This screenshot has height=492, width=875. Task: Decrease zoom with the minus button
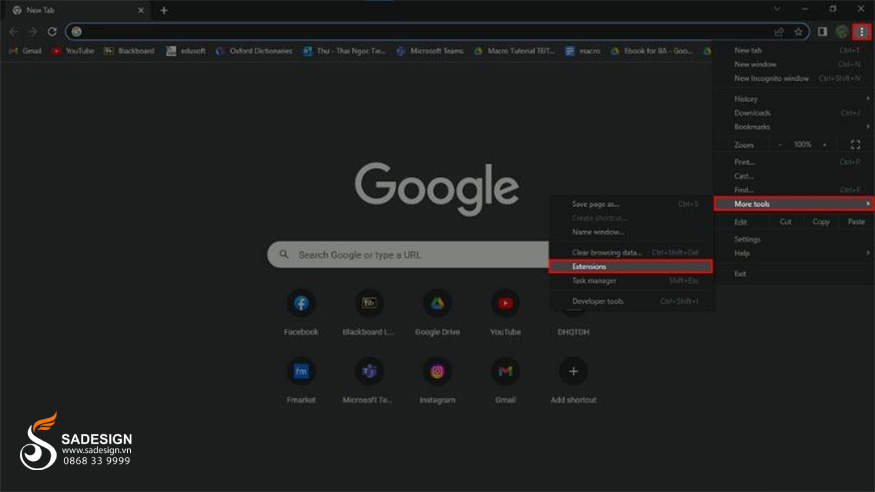point(780,144)
